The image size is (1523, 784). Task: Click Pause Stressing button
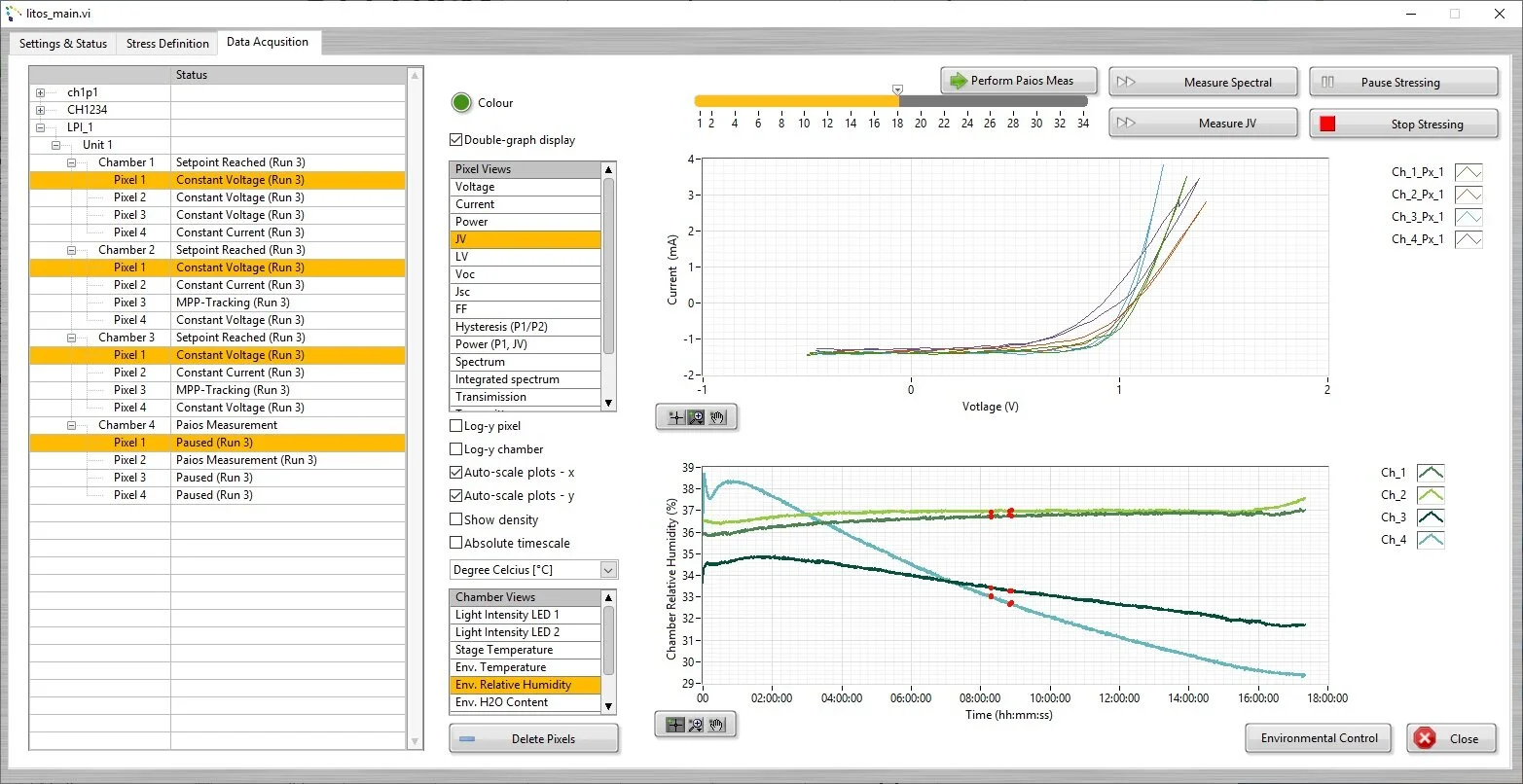[1403, 83]
